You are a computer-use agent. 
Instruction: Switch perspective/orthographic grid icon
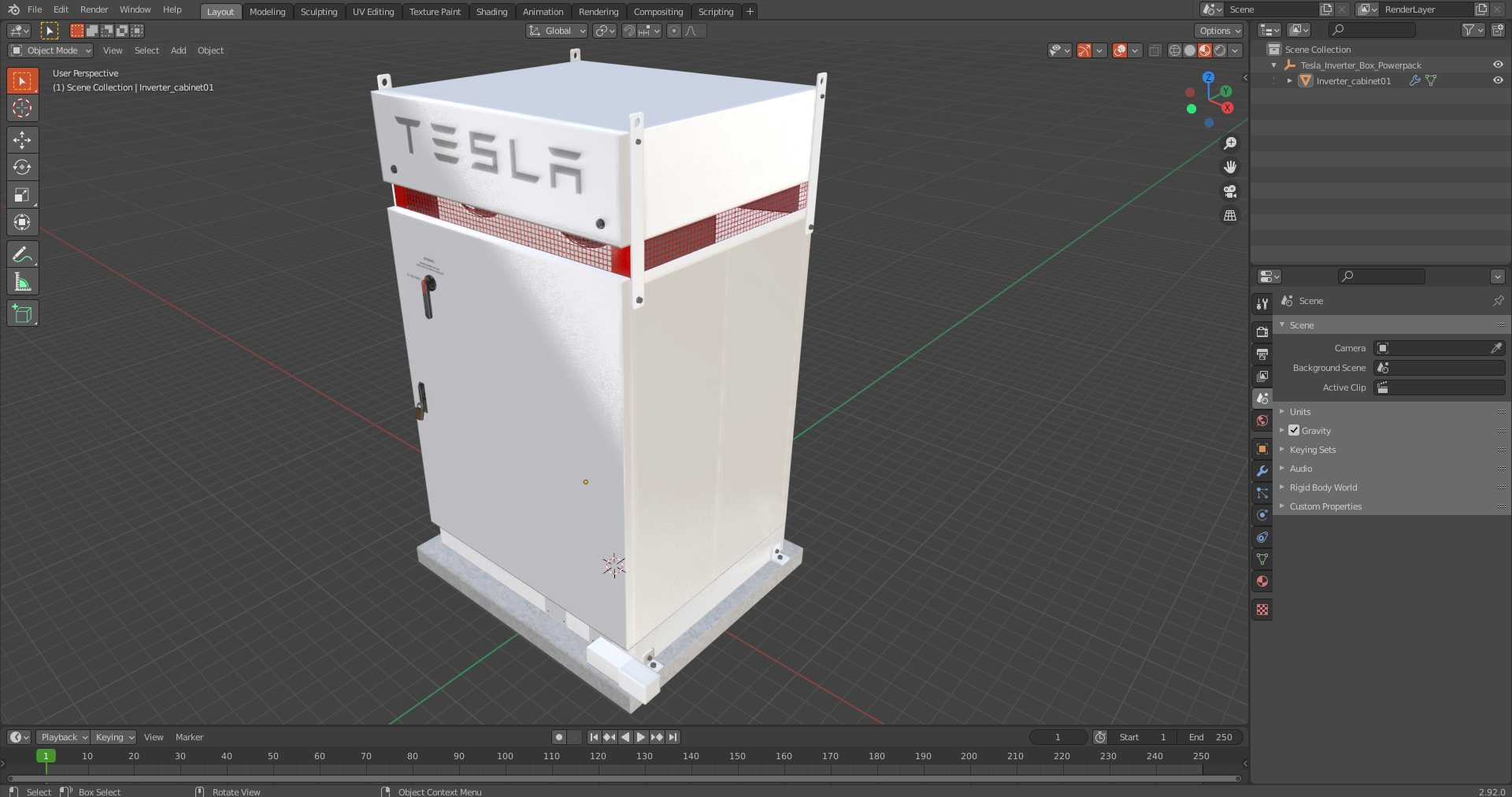click(x=1230, y=215)
